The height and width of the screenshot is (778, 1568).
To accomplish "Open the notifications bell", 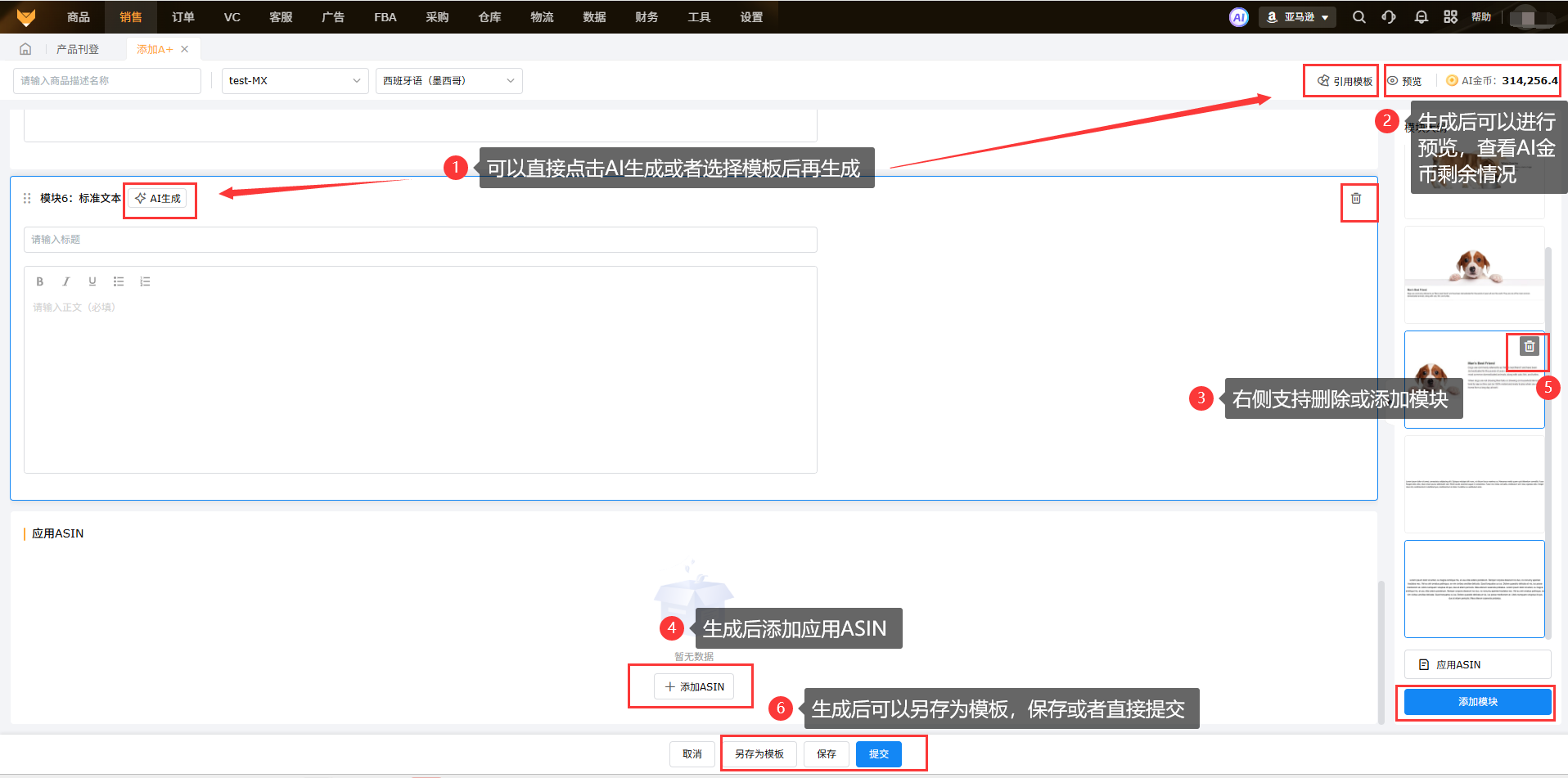I will (1422, 17).
